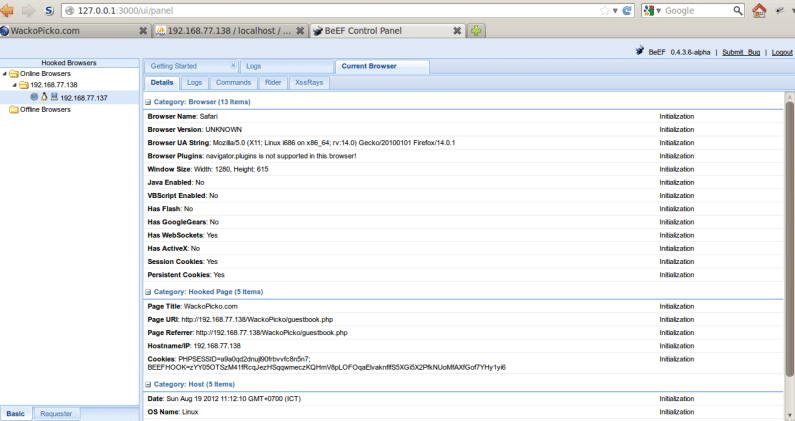Image resolution: width=795 pixels, height=421 pixels.
Task: Bookmark the page with the star icon
Action: pyautogui.click(x=602, y=10)
